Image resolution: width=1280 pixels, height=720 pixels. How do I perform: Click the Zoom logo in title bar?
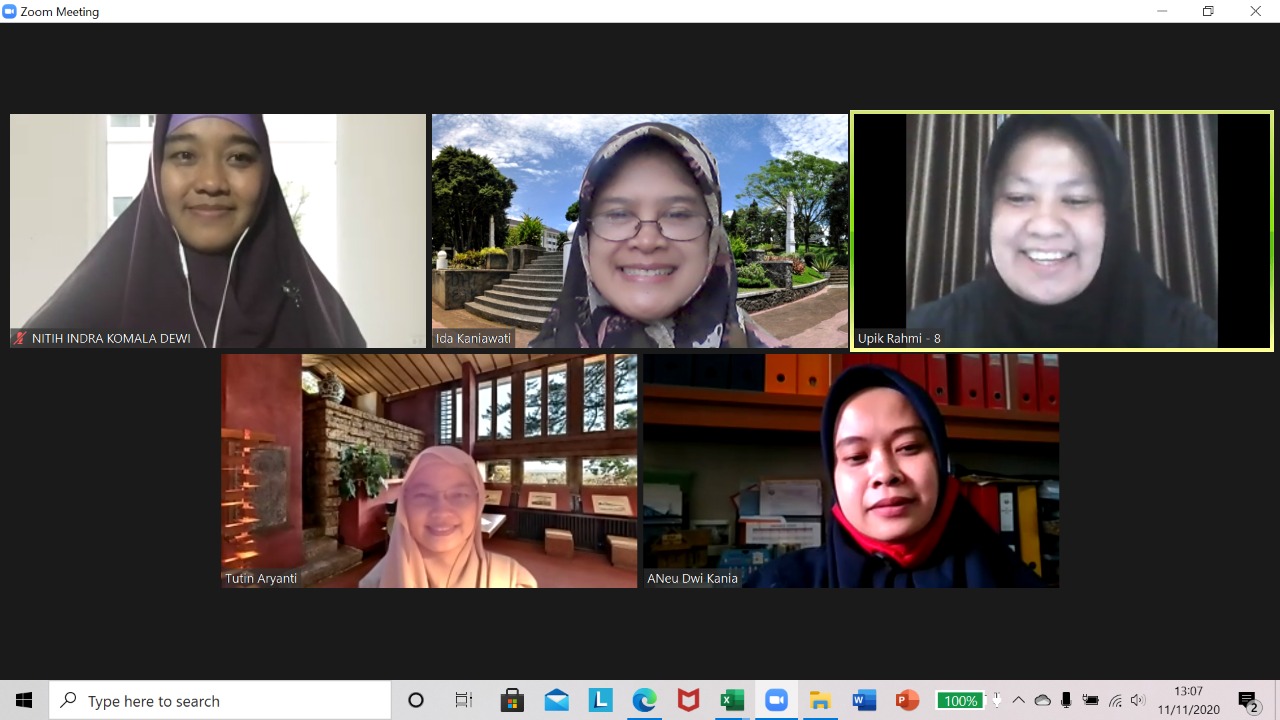click(10, 12)
